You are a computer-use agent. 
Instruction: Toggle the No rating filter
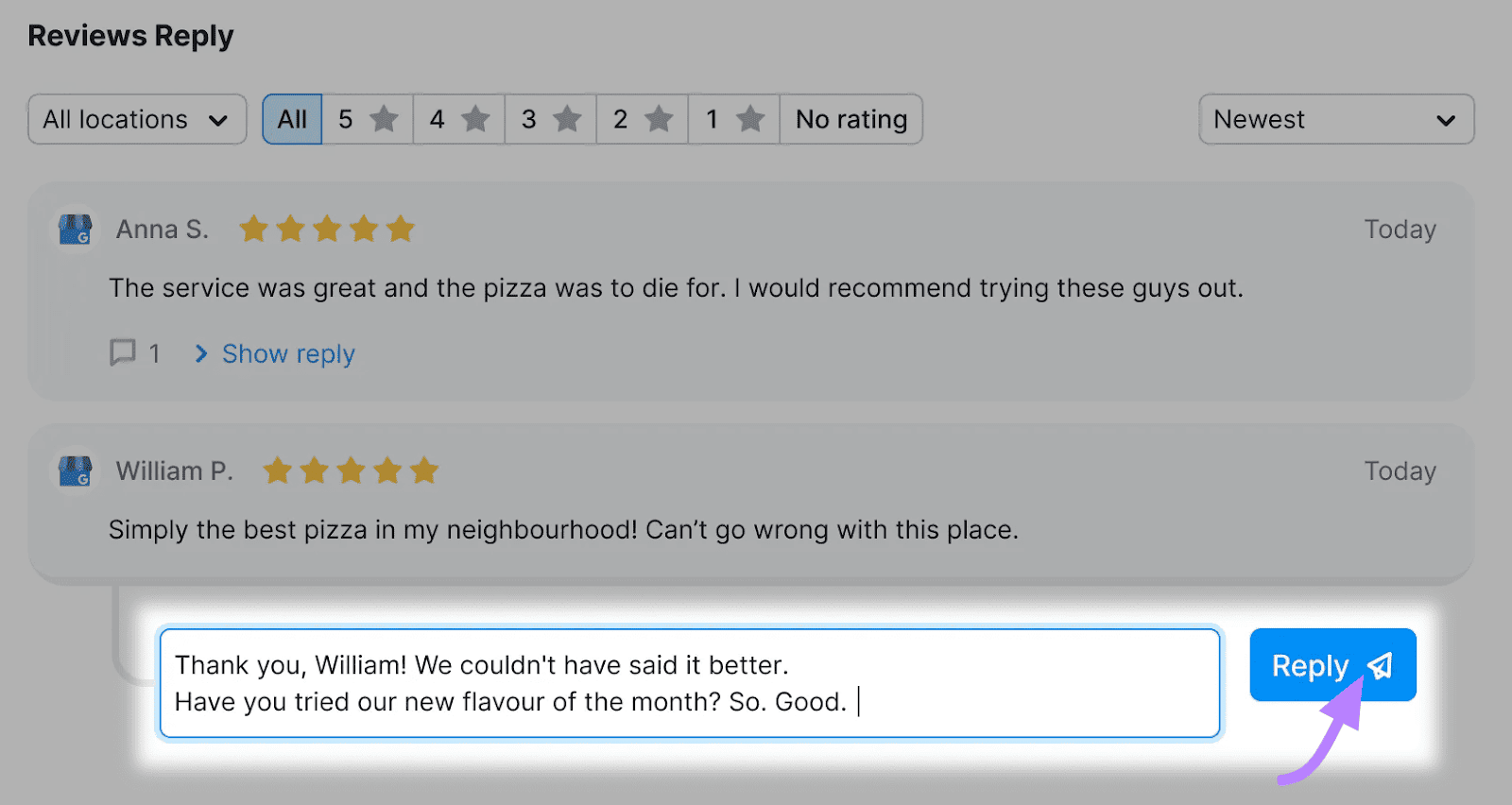[850, 119]
